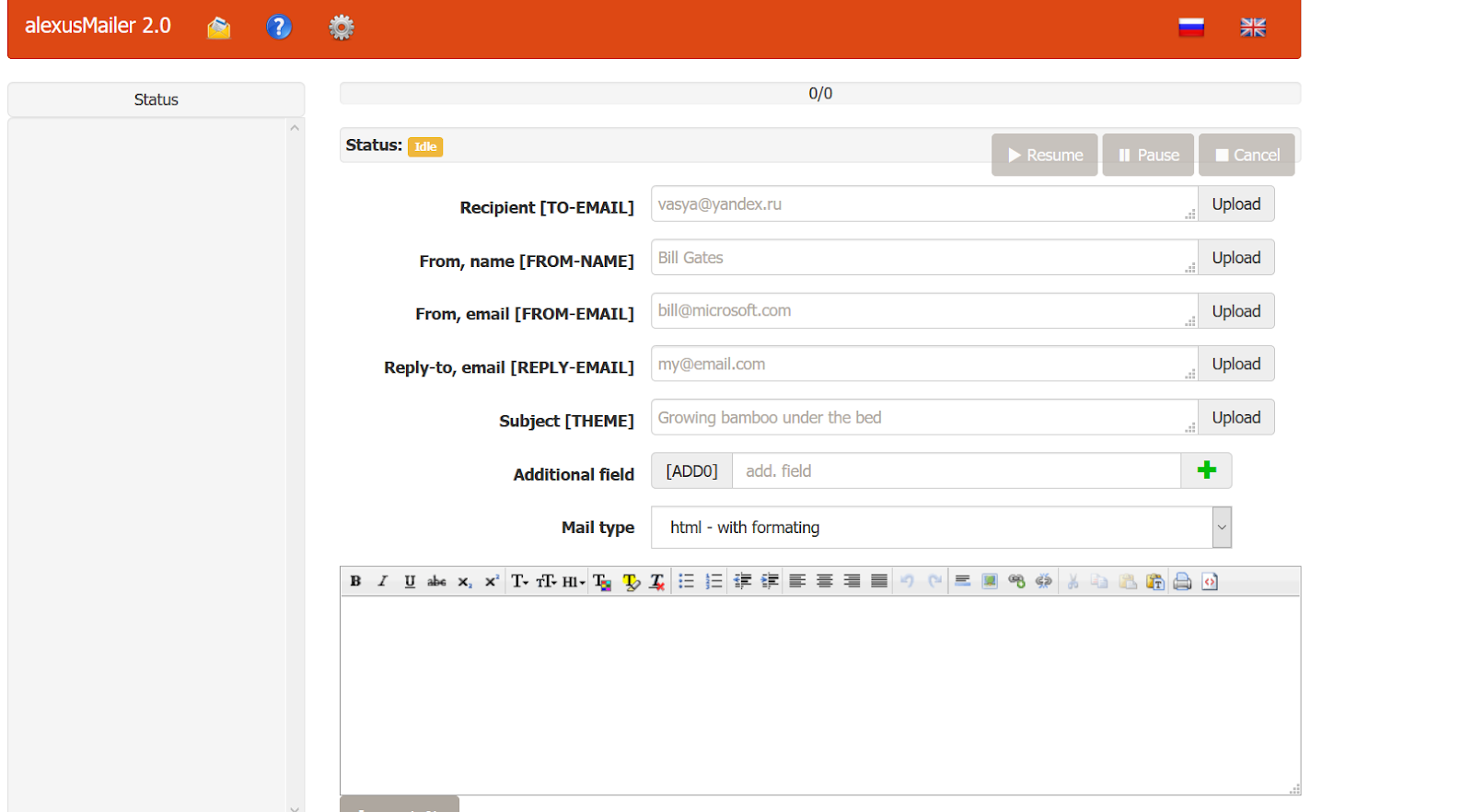Click the indent icon
Image resolution: width=1473 pixels, height=812 pixels.
click(770, 581)
